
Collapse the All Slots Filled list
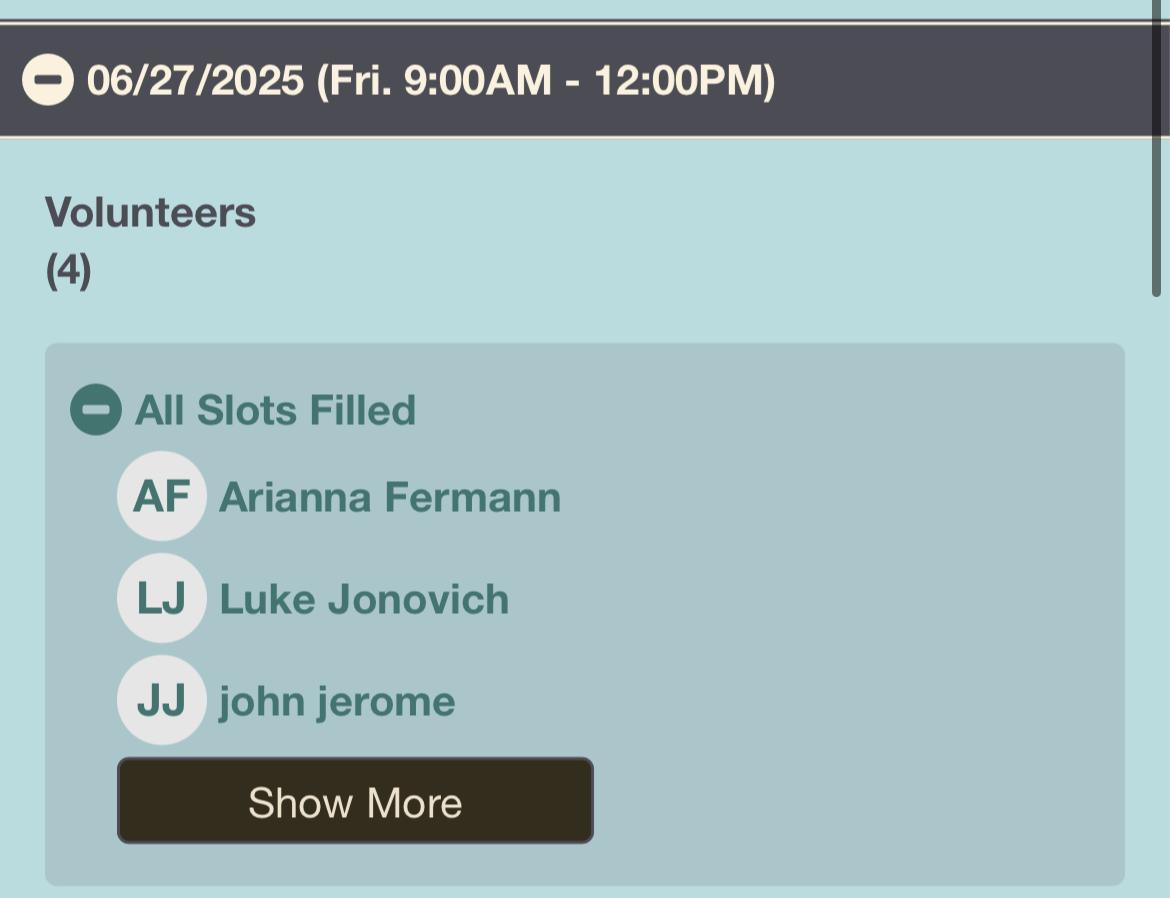point(95,410)
